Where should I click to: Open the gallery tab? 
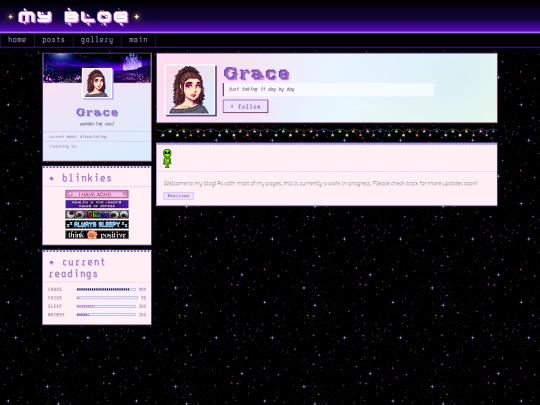click(x=97, y=40)
